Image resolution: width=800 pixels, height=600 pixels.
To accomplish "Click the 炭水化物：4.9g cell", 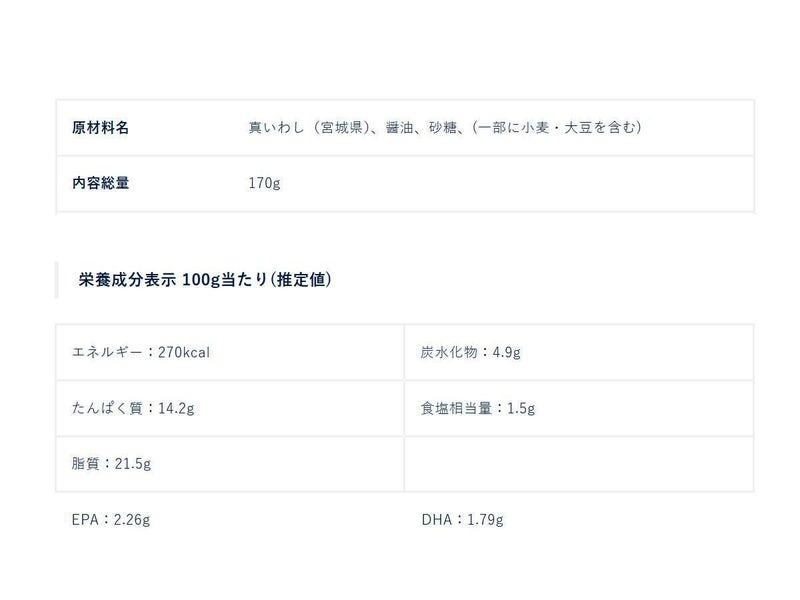I will click(471, 352).
